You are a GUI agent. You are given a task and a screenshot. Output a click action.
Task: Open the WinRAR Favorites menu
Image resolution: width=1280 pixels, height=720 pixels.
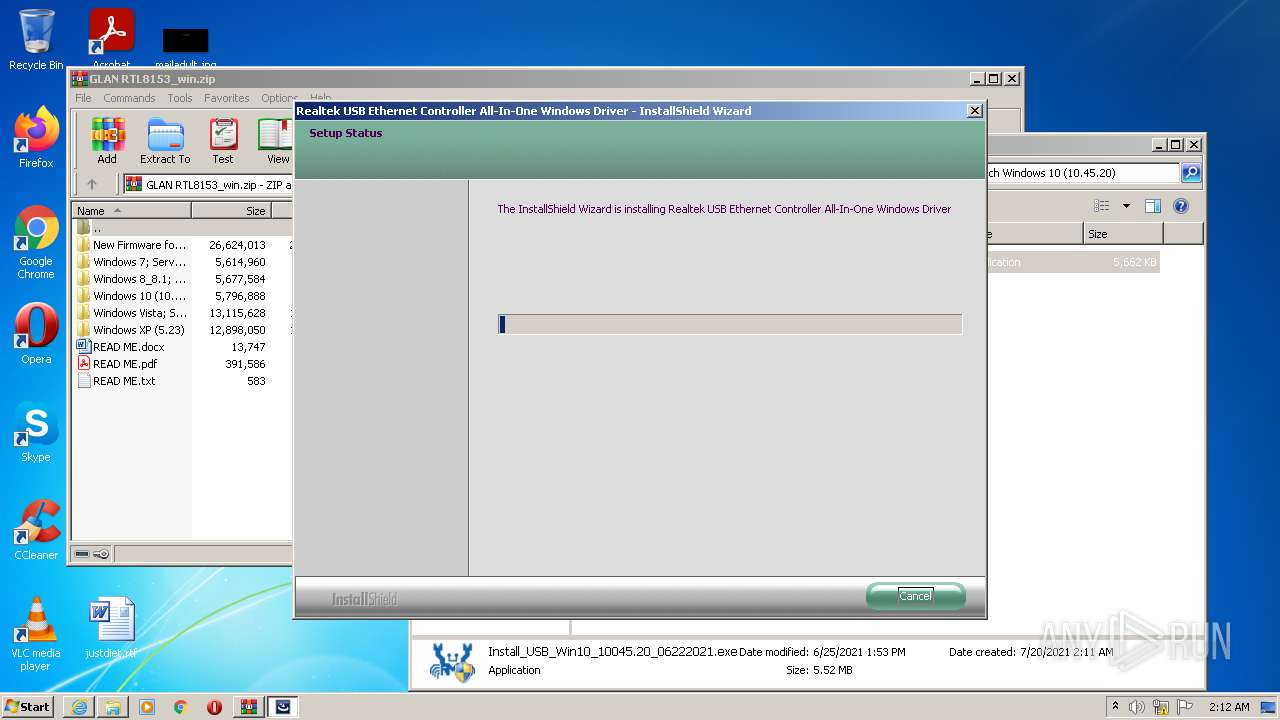[x=227, y=98]
